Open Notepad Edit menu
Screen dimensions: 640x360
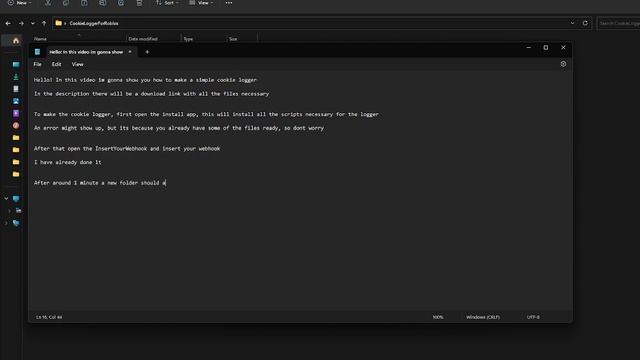[x=56, y=64]
